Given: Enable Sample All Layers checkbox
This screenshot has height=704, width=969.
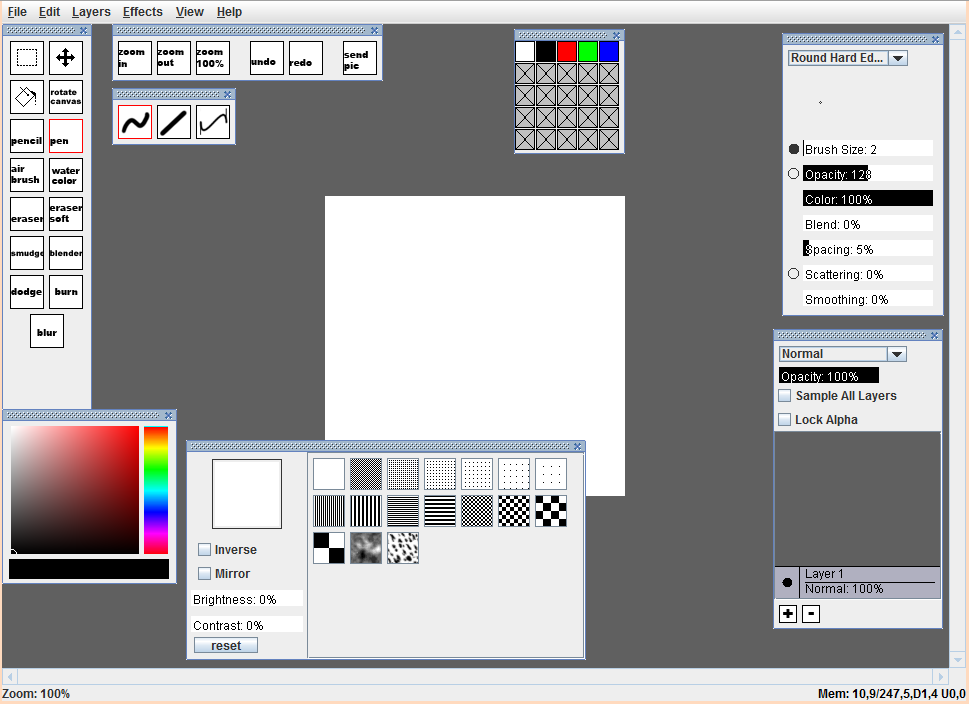Looking at the screenshot, I should (785, 396).
